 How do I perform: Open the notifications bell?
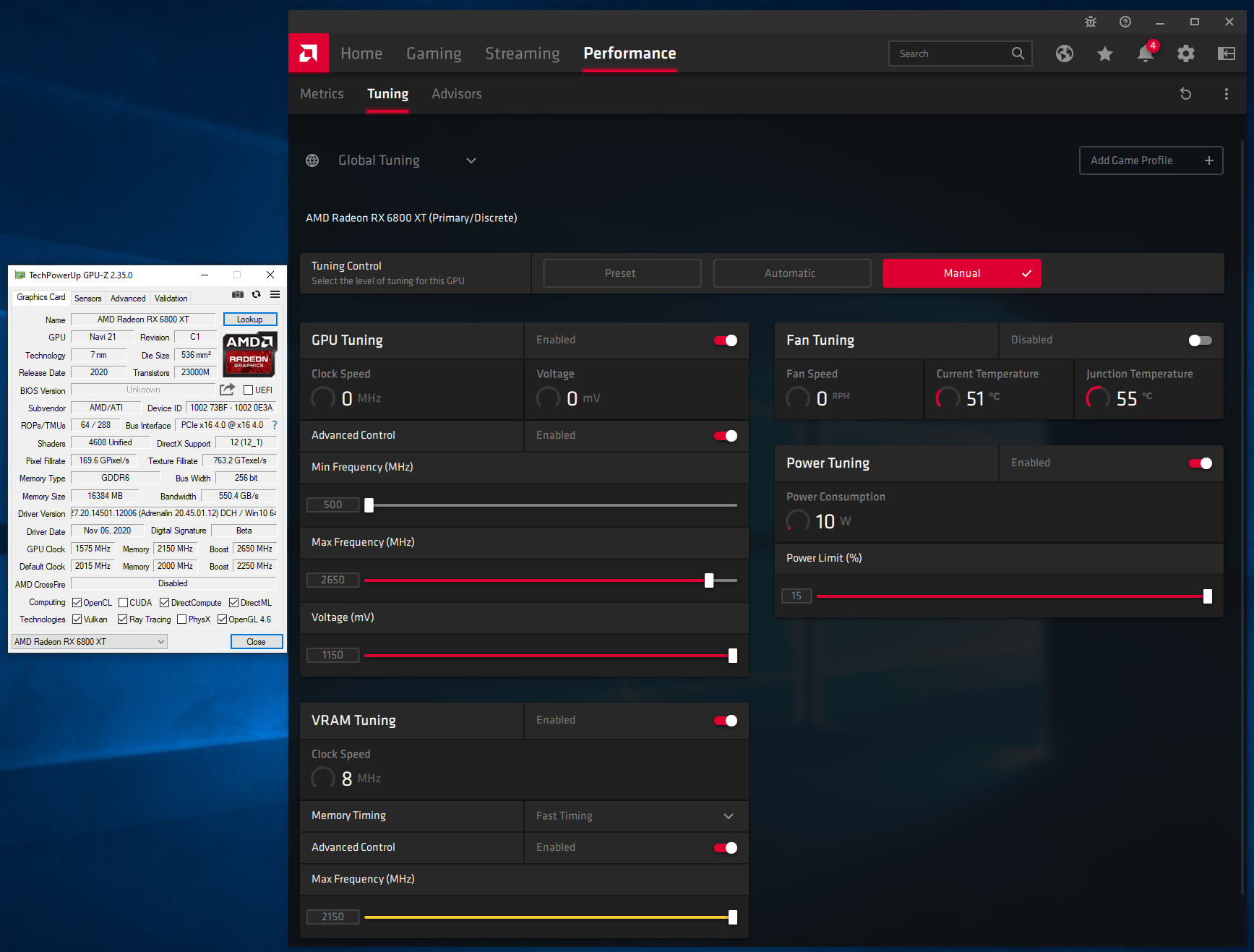point(1145,53)
